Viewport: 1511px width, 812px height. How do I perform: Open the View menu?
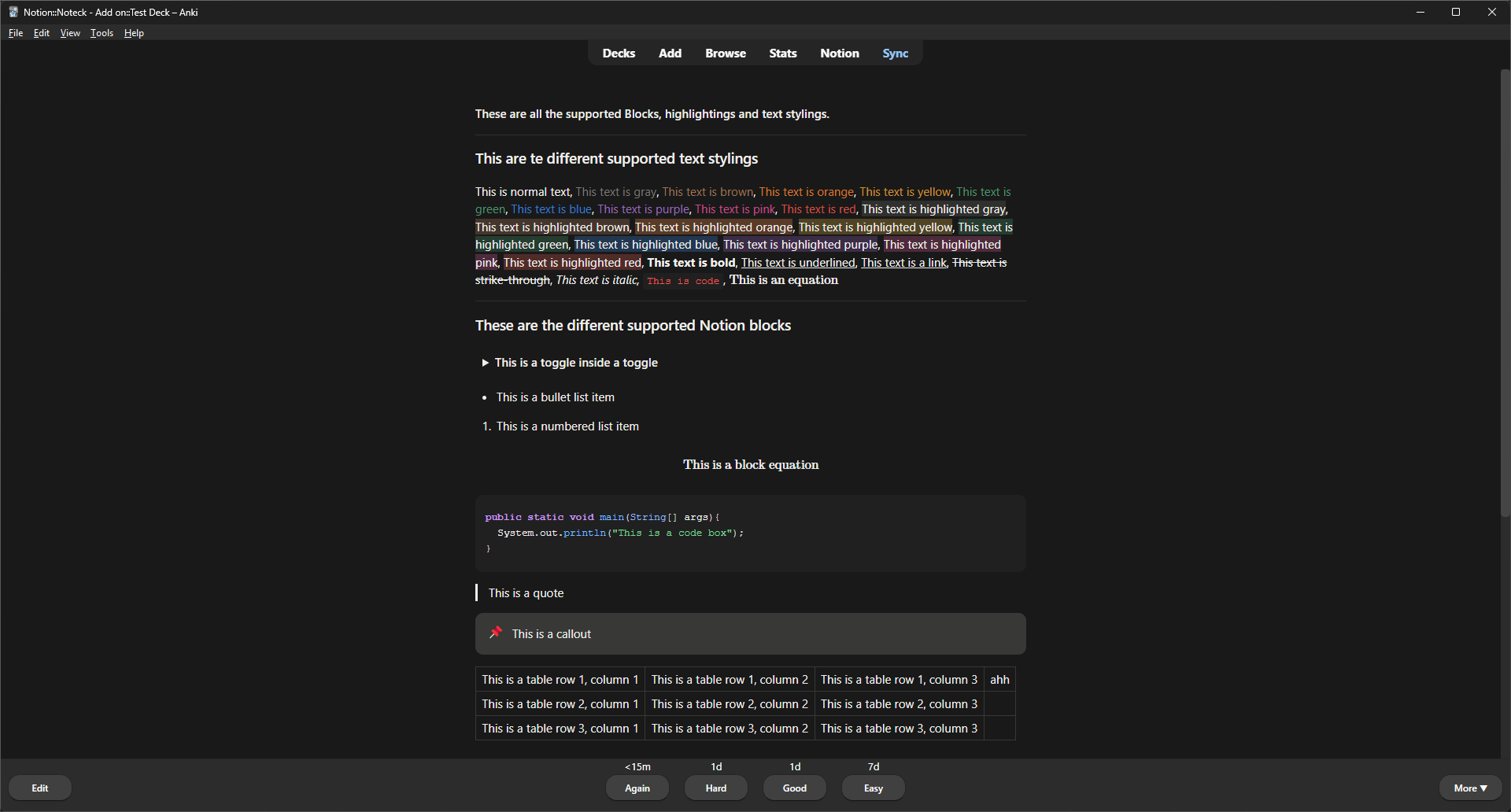point(70,33)
